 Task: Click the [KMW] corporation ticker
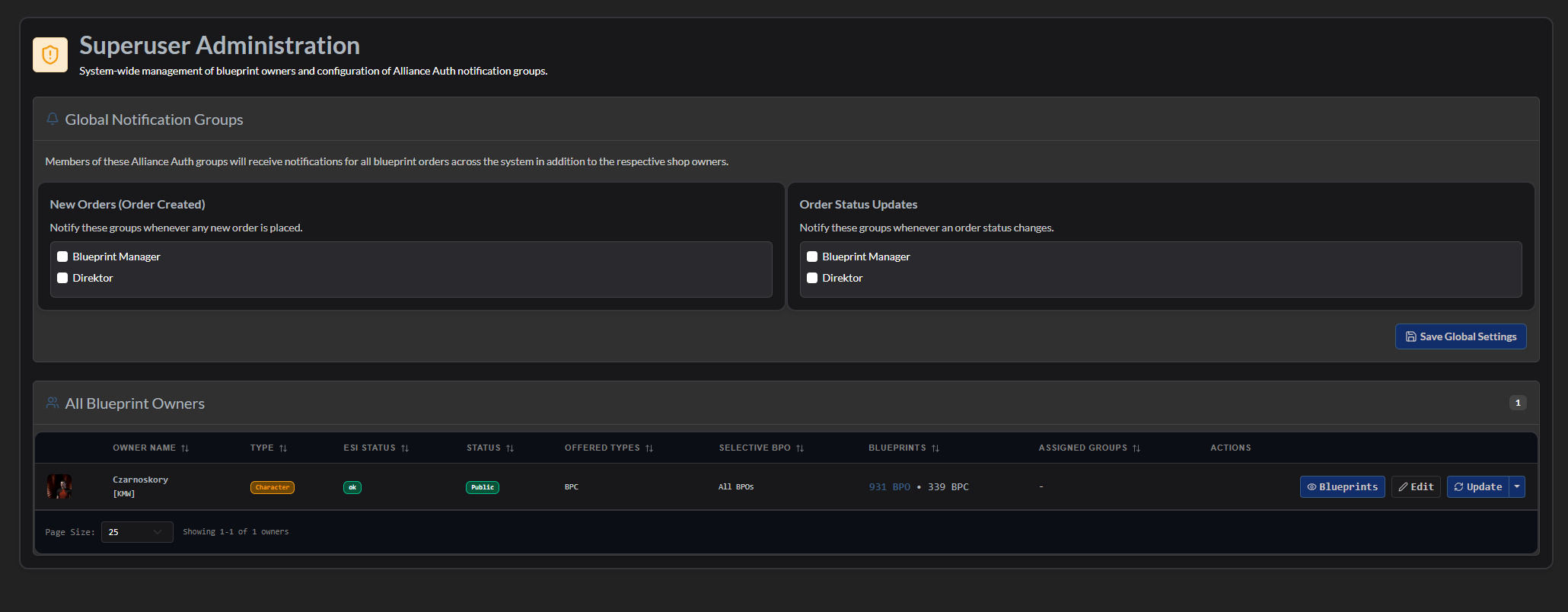click(x=124, y=494)
